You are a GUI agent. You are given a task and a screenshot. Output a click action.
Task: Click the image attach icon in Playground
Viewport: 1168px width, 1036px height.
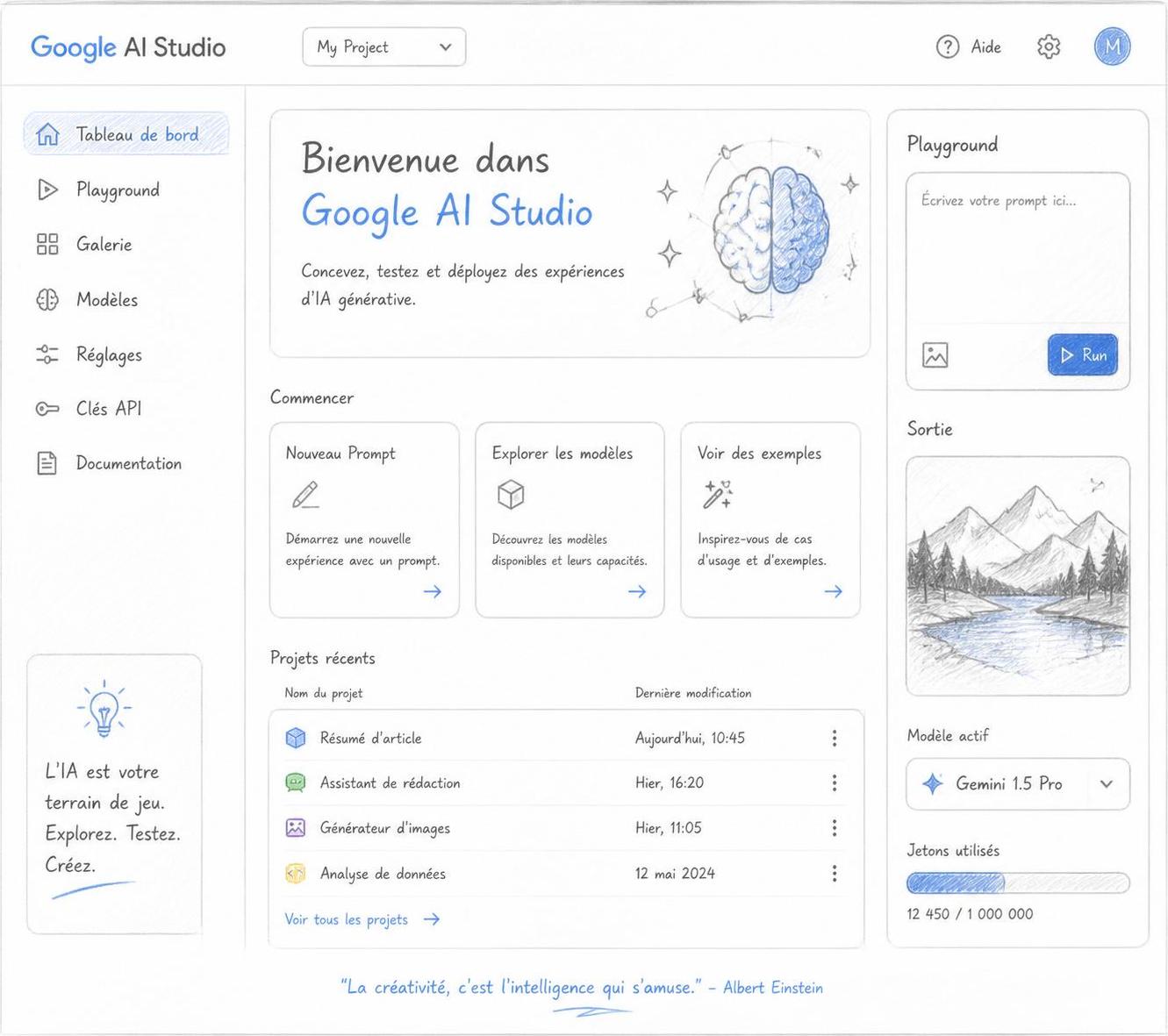point(935,355)
